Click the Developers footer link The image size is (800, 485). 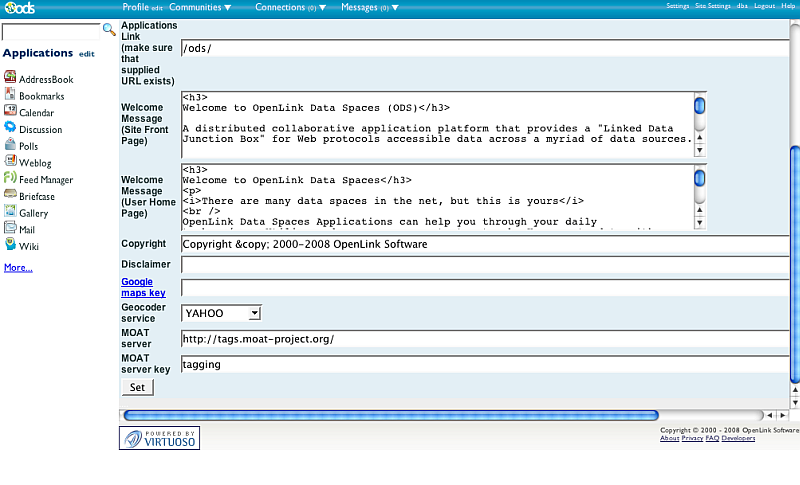[x=738, y=438]
